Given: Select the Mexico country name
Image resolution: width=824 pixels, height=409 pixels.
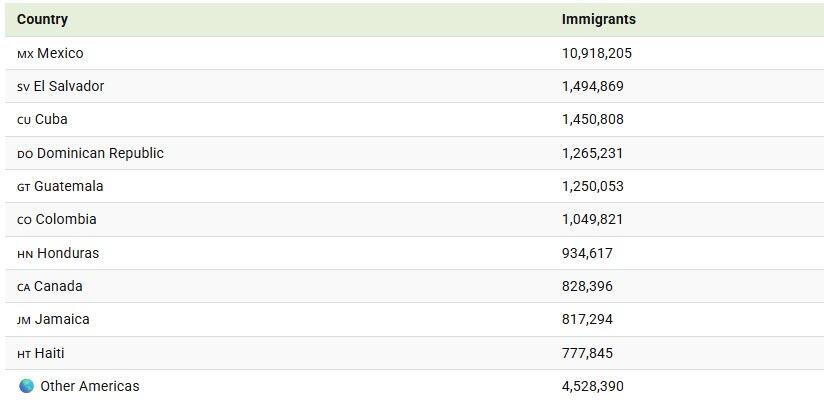Looking at the screenshot, I should 60,53.
